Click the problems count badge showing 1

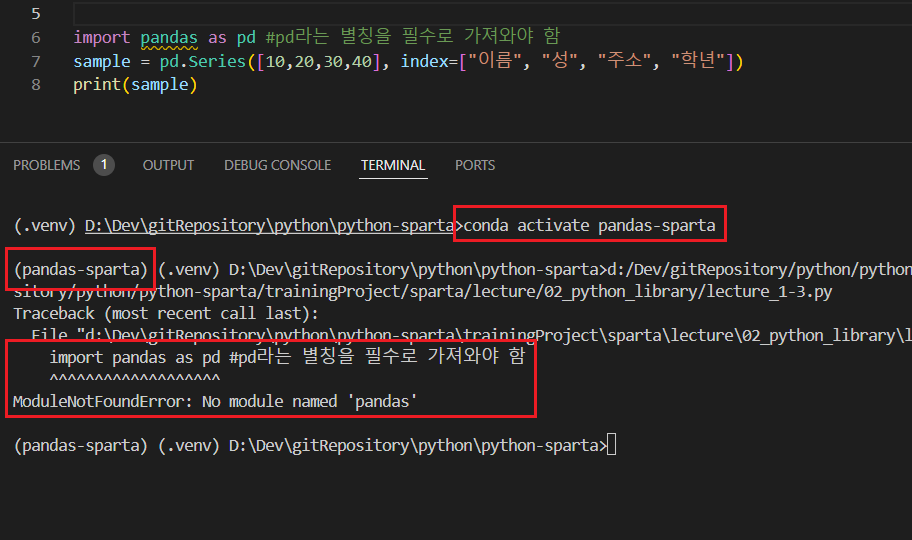[x=104, y=165]
